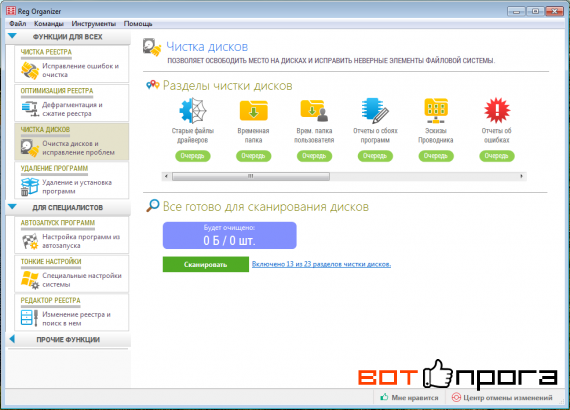Open the Включено 13 из 23 разделов link

[x=321, y=264]
